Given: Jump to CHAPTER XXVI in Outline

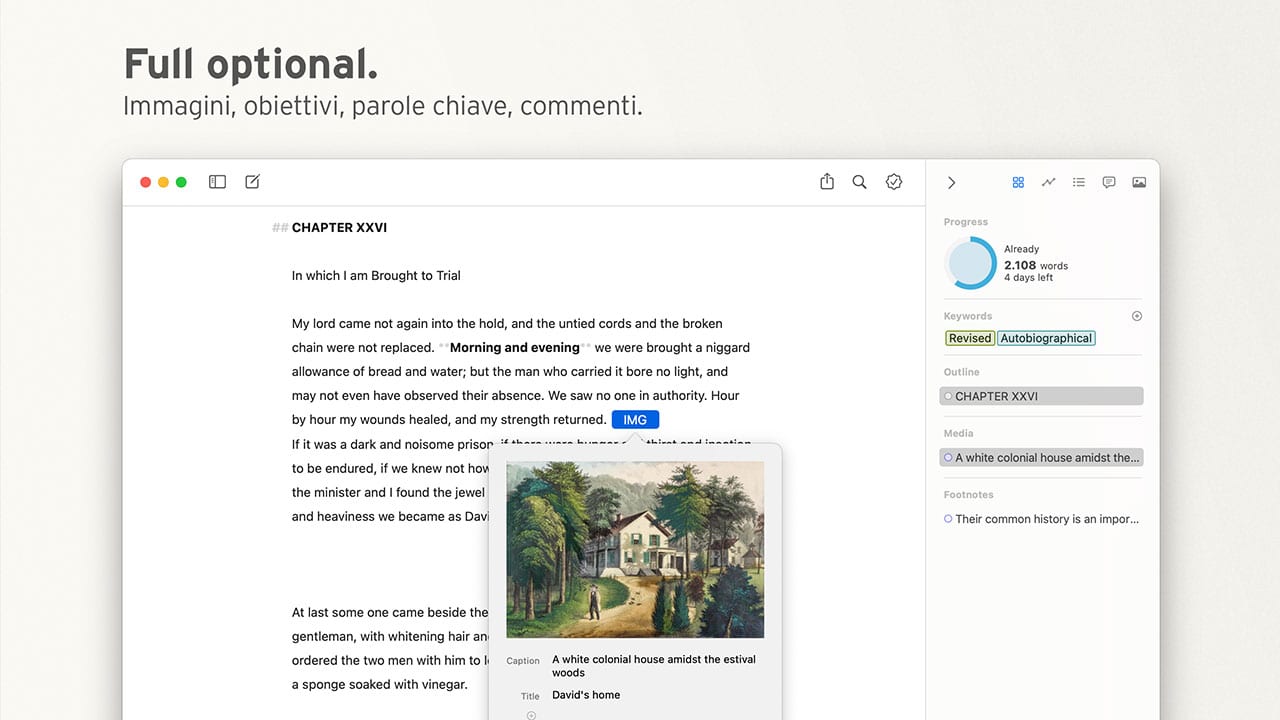Looking at the screenshot, I should 1041,396.
